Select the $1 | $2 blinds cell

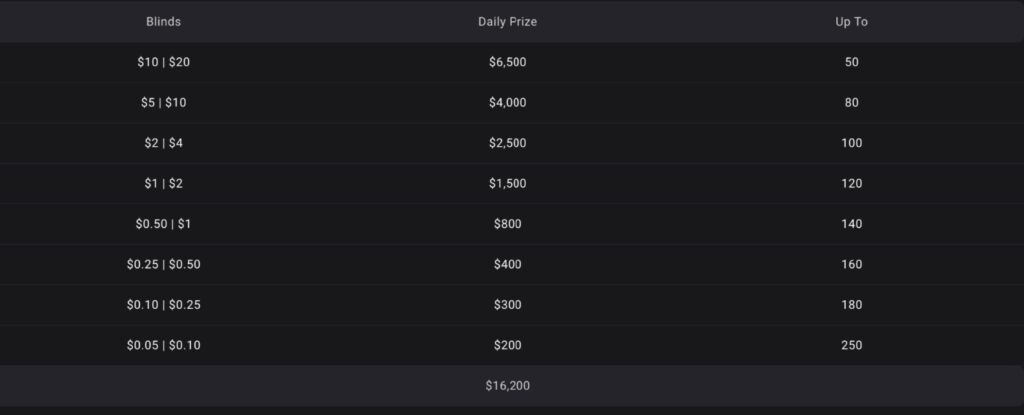(163, 183)
